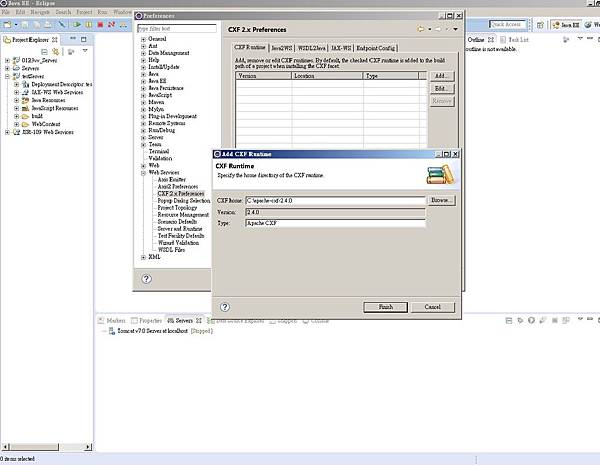Click the yellow Suspend debug icon
Viewport: 600px width, 465px height.
[89, 25]
